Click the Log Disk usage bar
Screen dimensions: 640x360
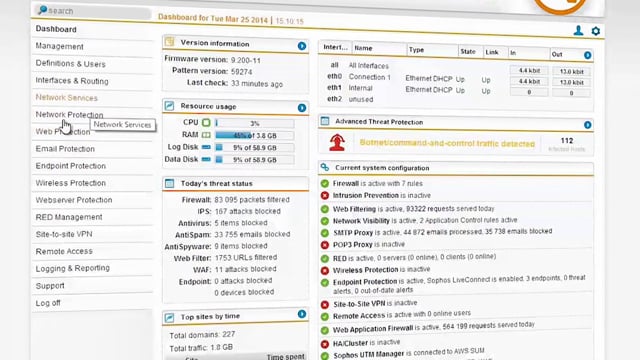(x=254, y=148)
